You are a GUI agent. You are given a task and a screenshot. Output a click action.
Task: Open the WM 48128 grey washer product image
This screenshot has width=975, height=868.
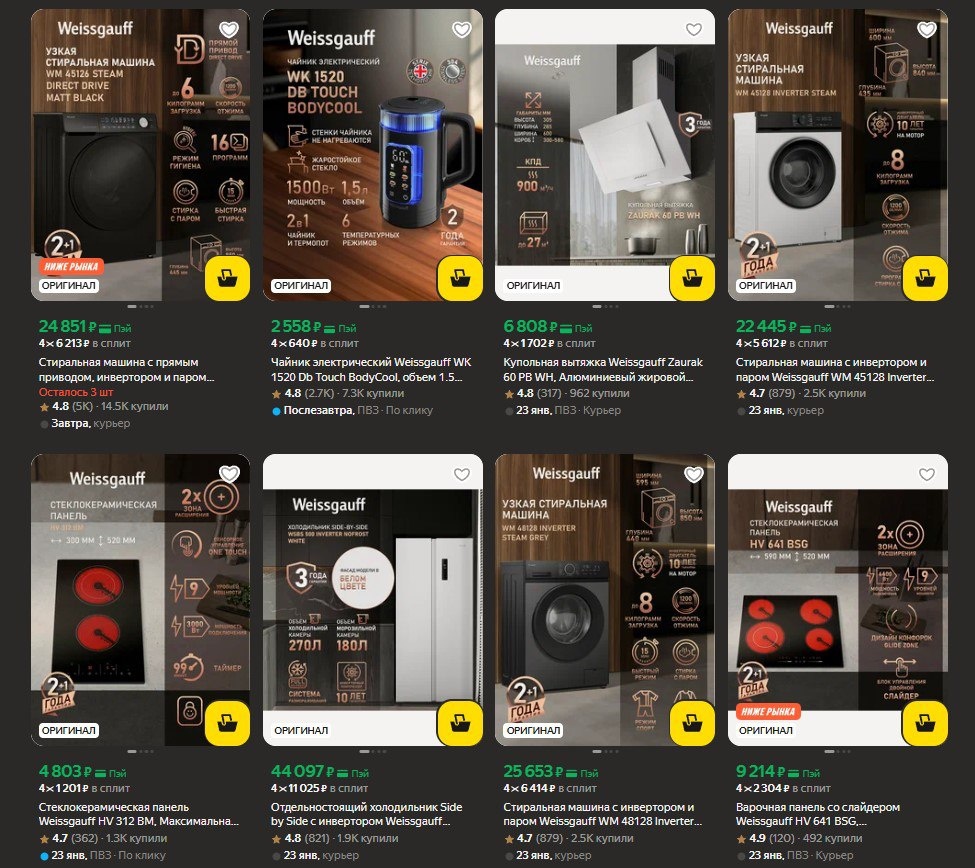point(605,600)
